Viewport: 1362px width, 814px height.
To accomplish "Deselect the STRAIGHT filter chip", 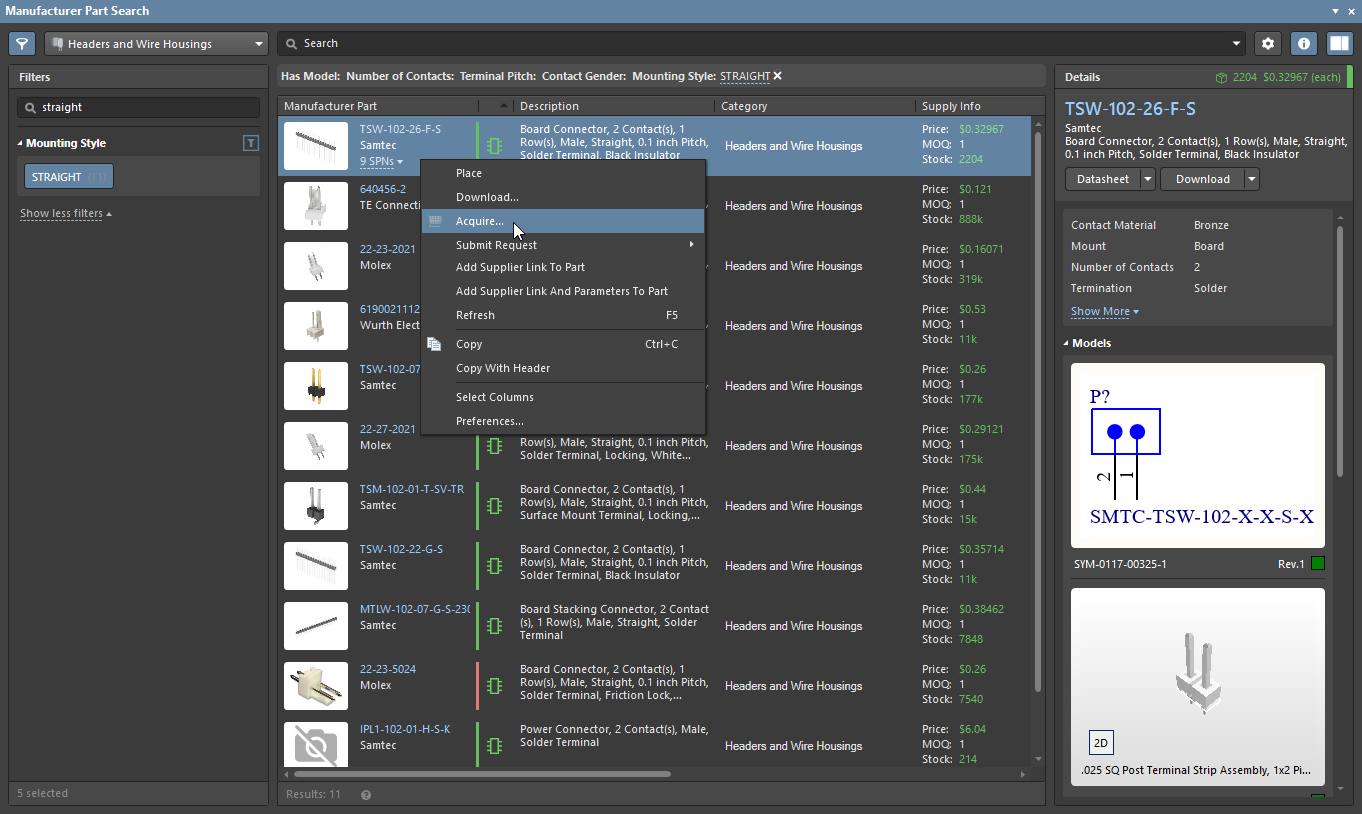I will tap(69, 177).
